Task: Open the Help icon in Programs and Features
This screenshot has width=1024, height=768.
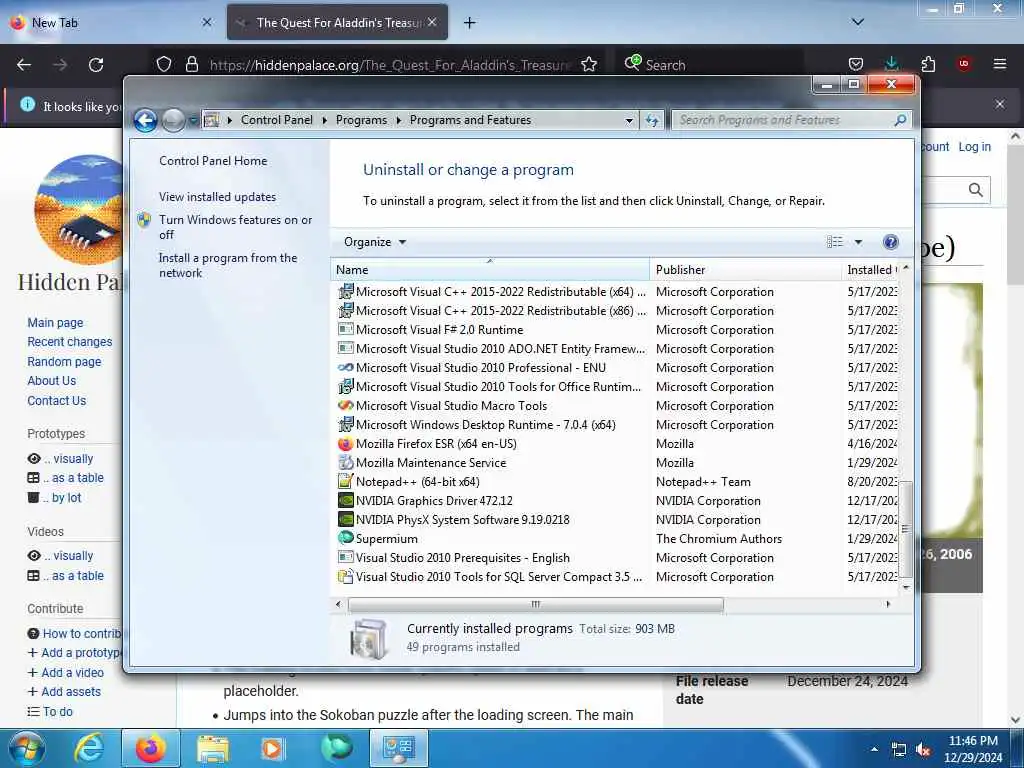Action: pyautogui.click(x=890, y=242)
